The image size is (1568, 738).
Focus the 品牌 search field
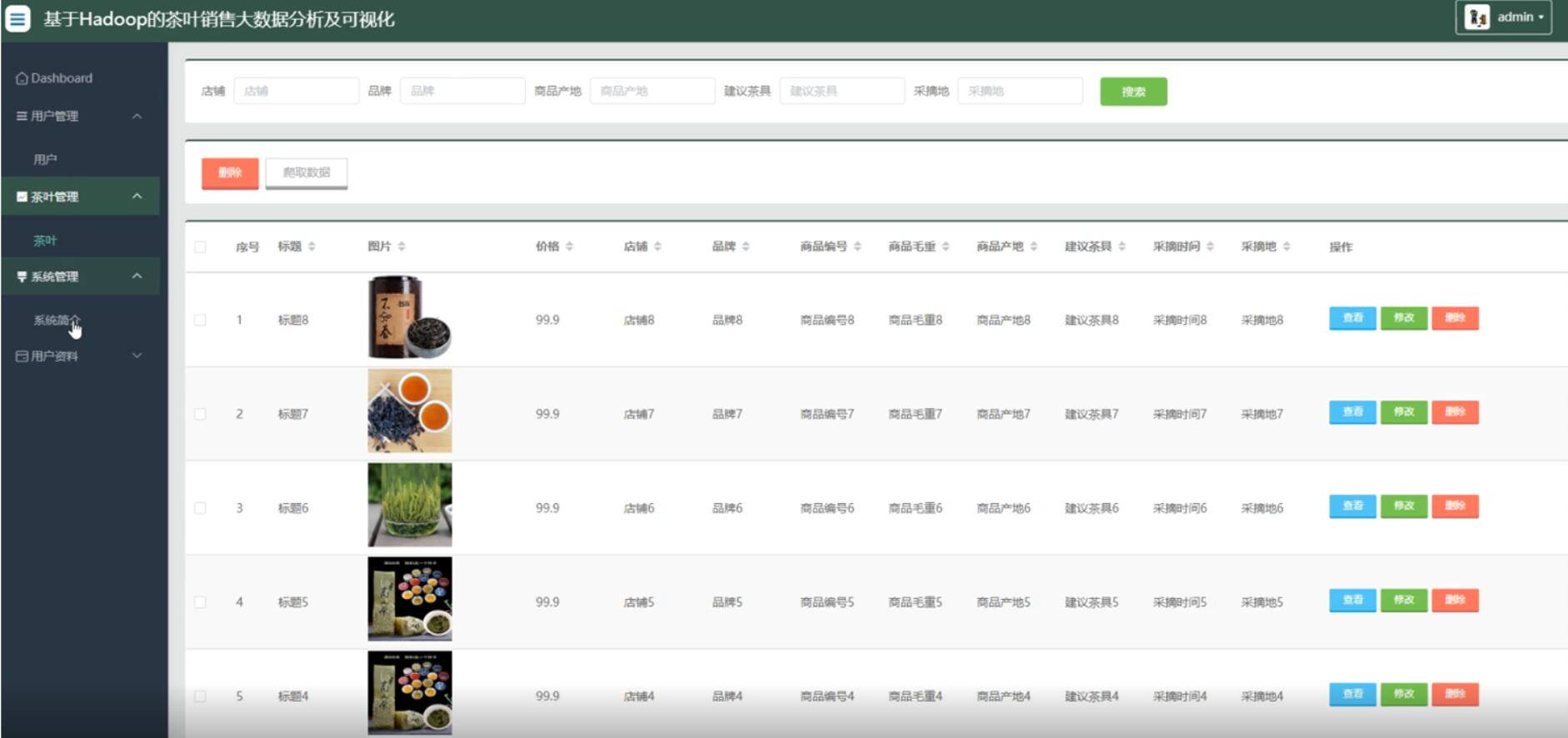(x=462, y=91)
